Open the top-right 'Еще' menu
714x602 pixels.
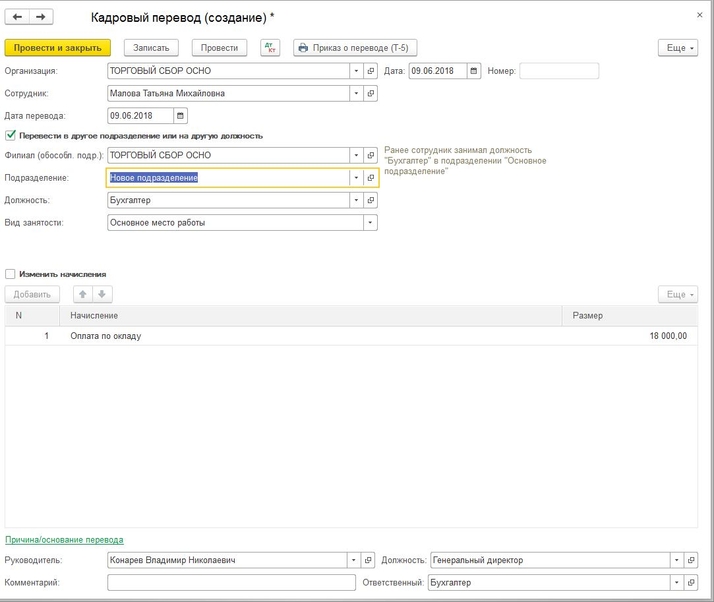pyautogui.click(x=677, y=47)
